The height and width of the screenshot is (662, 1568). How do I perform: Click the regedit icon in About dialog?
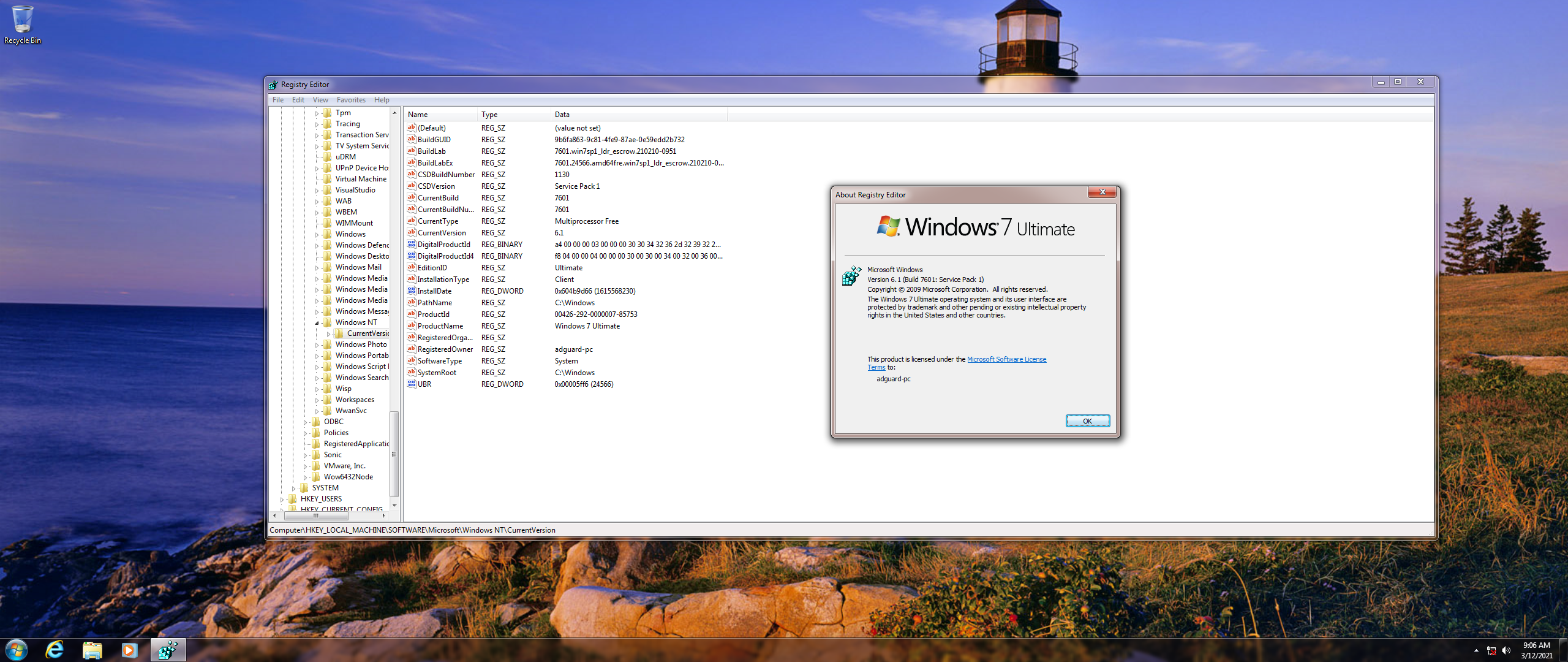click(x=851, y=276)
